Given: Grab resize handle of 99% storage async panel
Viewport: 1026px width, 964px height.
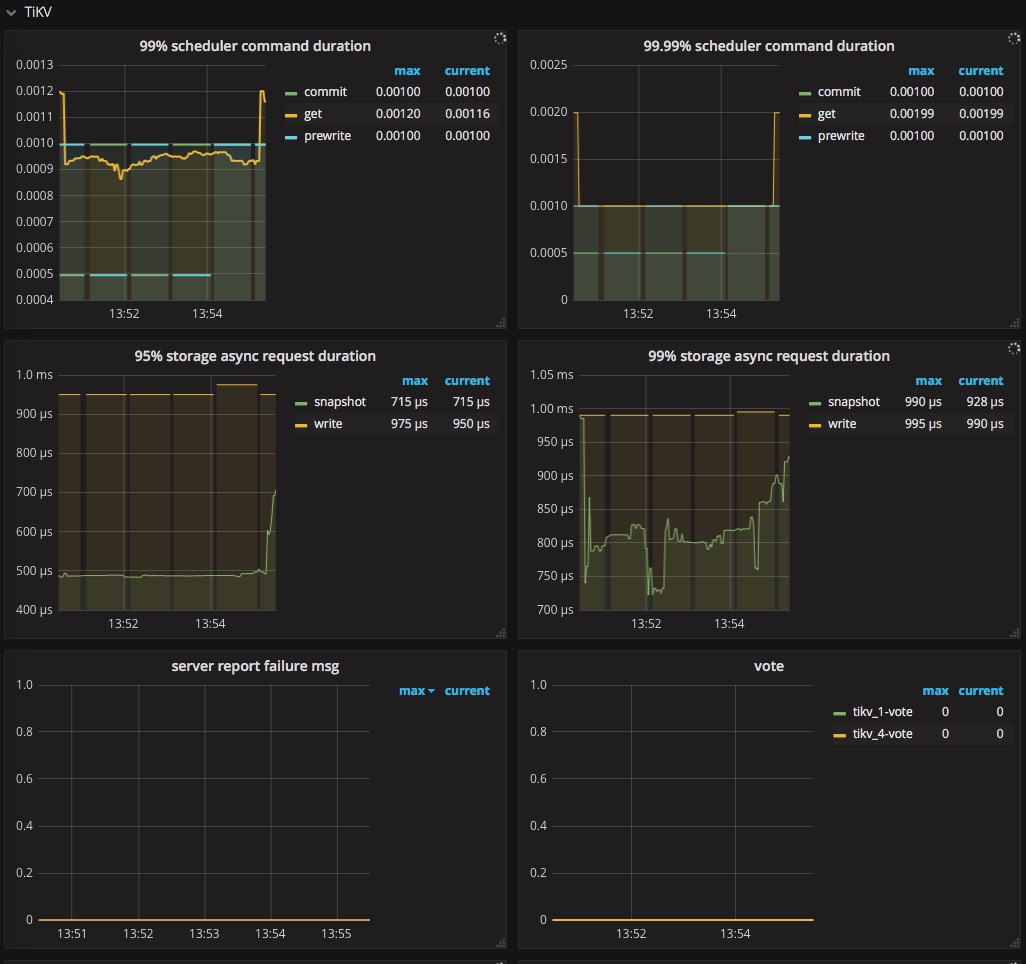Looking at the screenshot, I should (x=1014, y=633).
